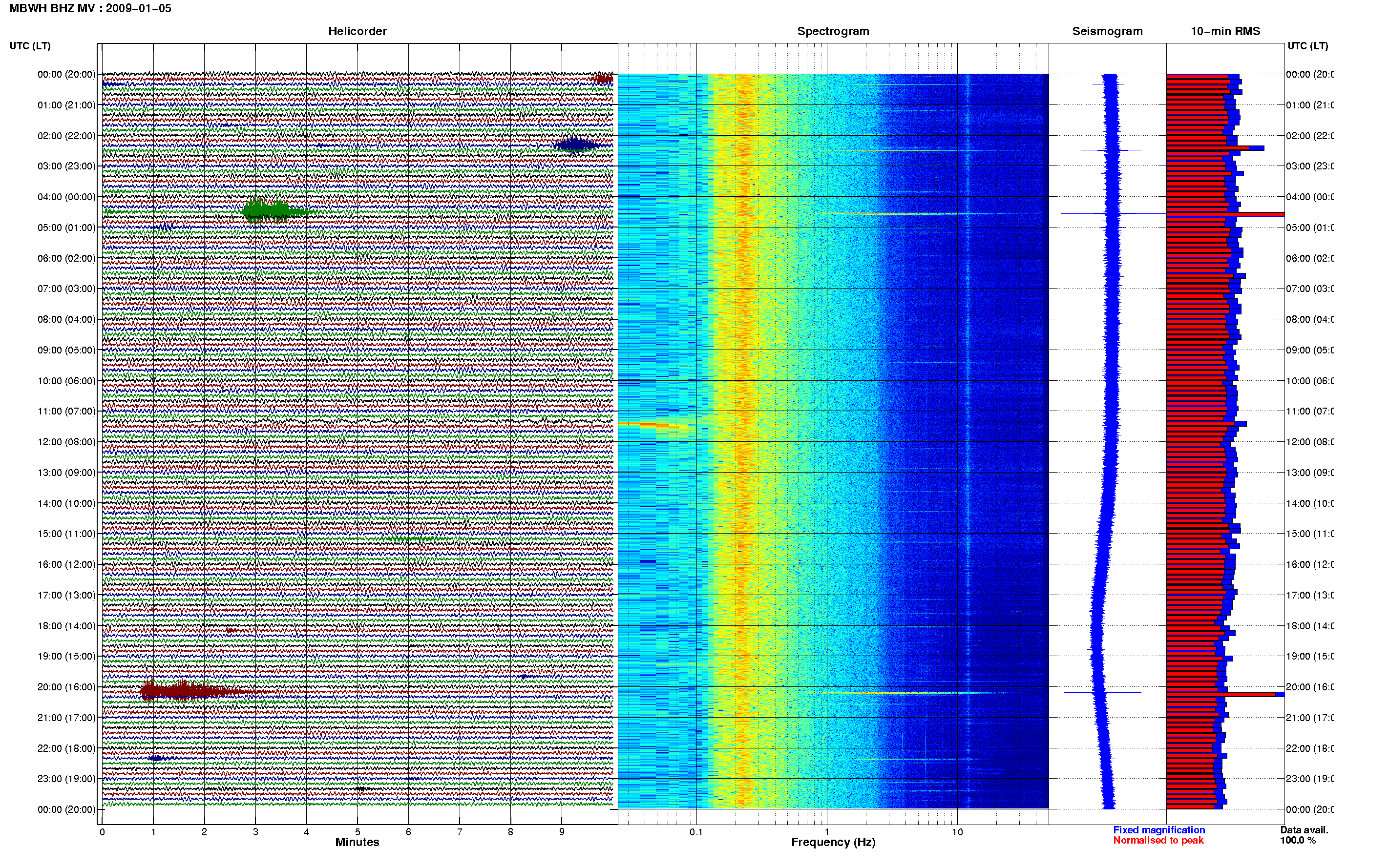Click the left 20:00 (16:00) time label
The width and height of the screenshot is (1389, 868).
pyautogui.click(x=66, y=687)
